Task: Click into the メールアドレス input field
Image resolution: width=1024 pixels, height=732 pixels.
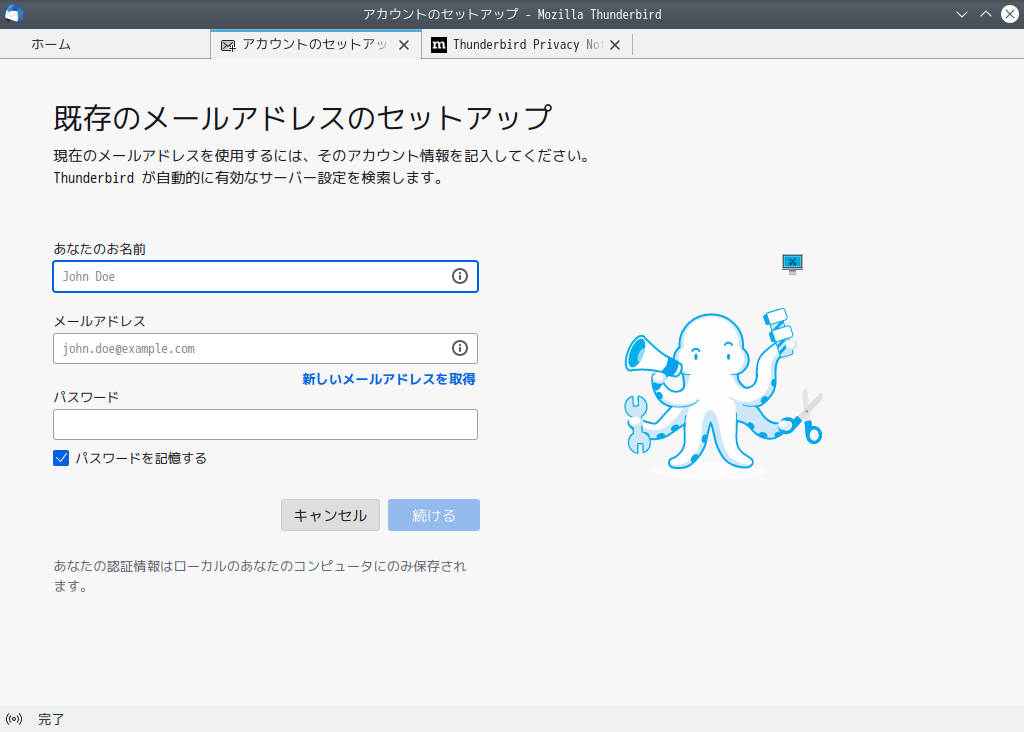Action: (x=265, y=349)
